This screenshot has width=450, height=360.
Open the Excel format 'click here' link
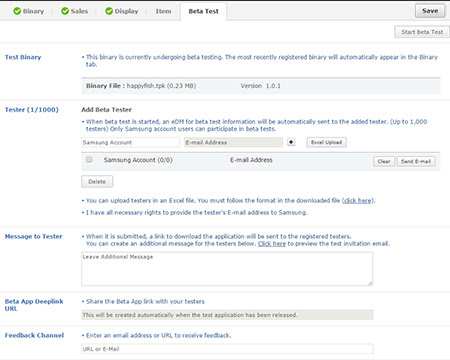click(x=357, y=201)
